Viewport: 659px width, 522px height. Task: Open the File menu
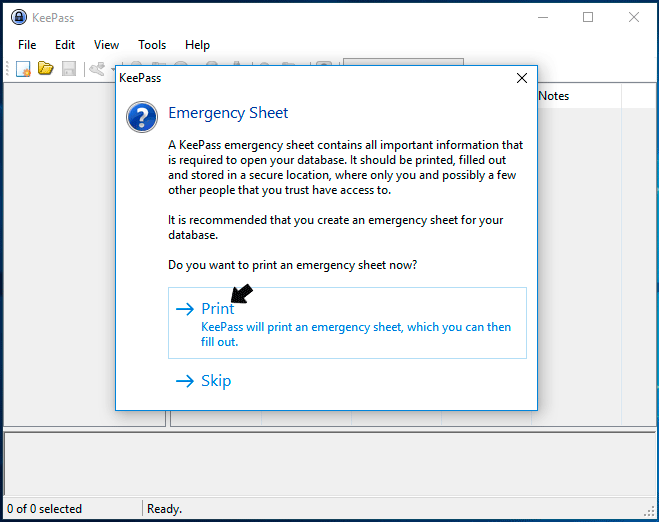[27, 45]
